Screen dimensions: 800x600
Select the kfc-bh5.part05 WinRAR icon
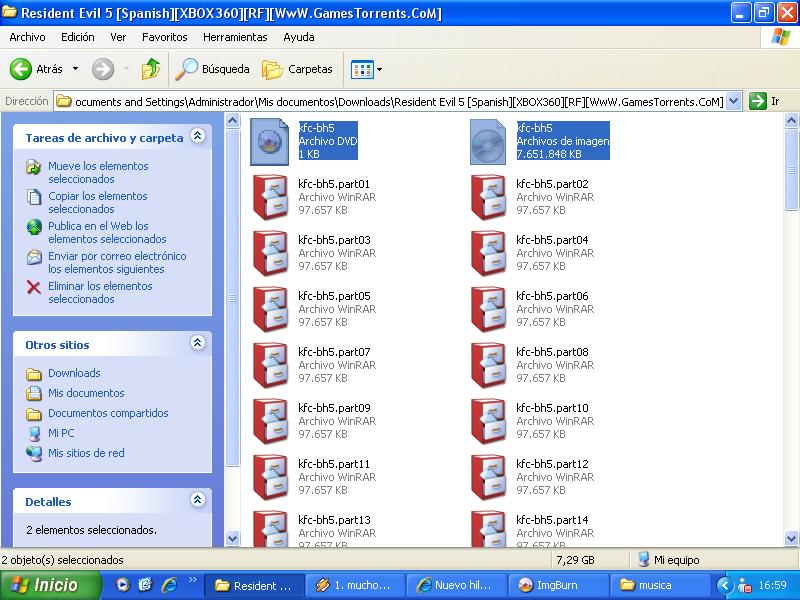click(x=270, y=310)
